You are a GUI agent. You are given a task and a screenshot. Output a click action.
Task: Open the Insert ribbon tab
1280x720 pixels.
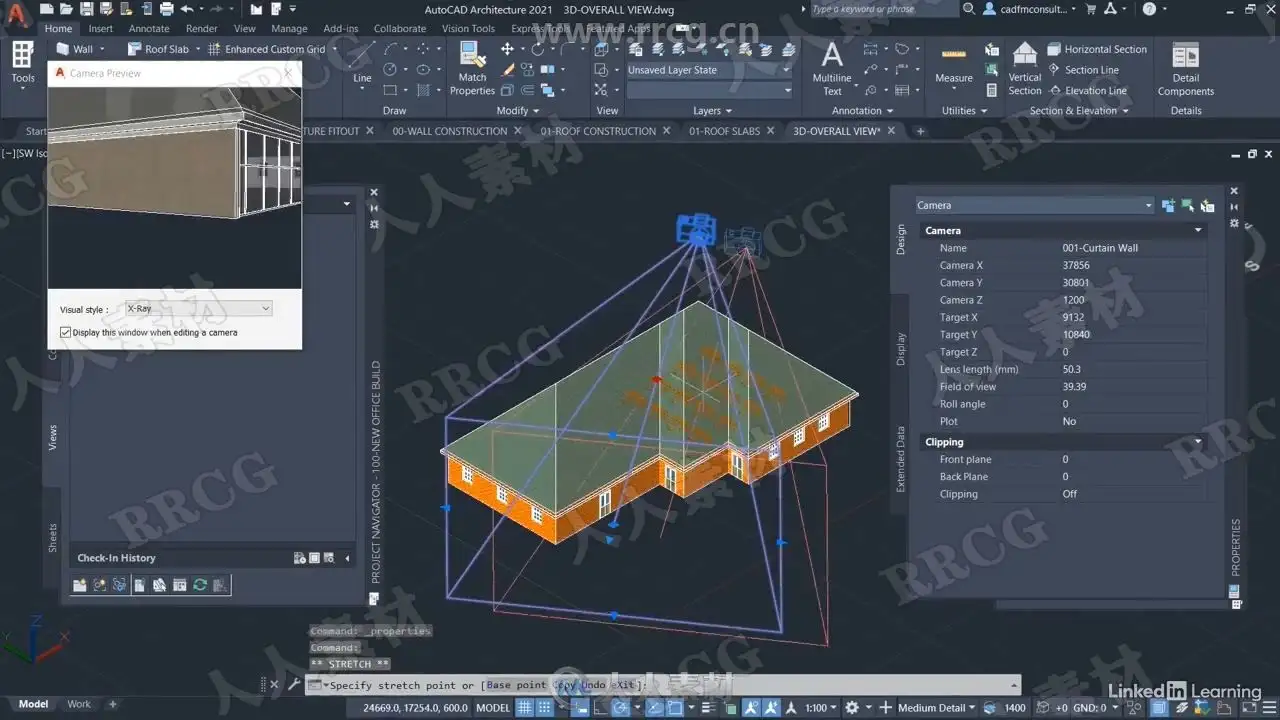click(100, 29)
